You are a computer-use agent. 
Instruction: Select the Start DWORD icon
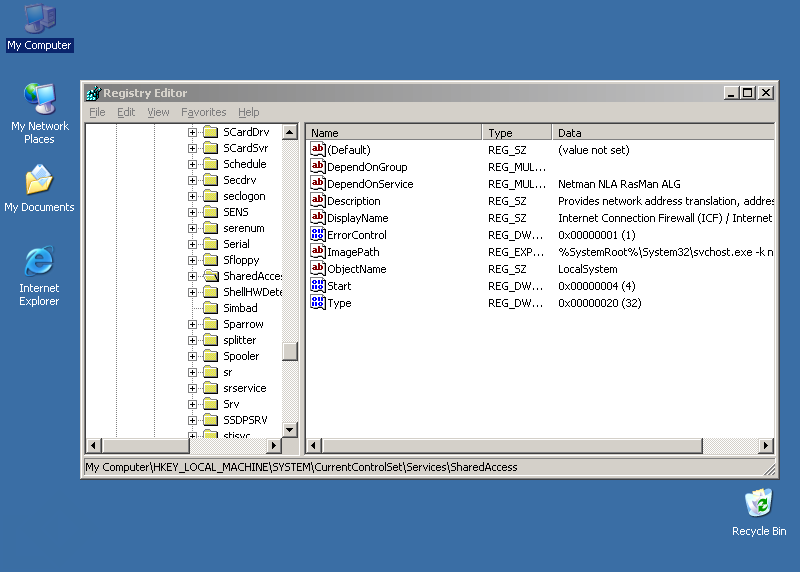[x=317, y=286]
